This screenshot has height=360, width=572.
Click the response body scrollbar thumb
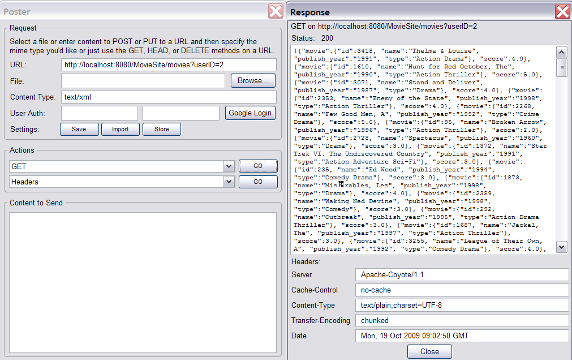[x=561, y=67]
